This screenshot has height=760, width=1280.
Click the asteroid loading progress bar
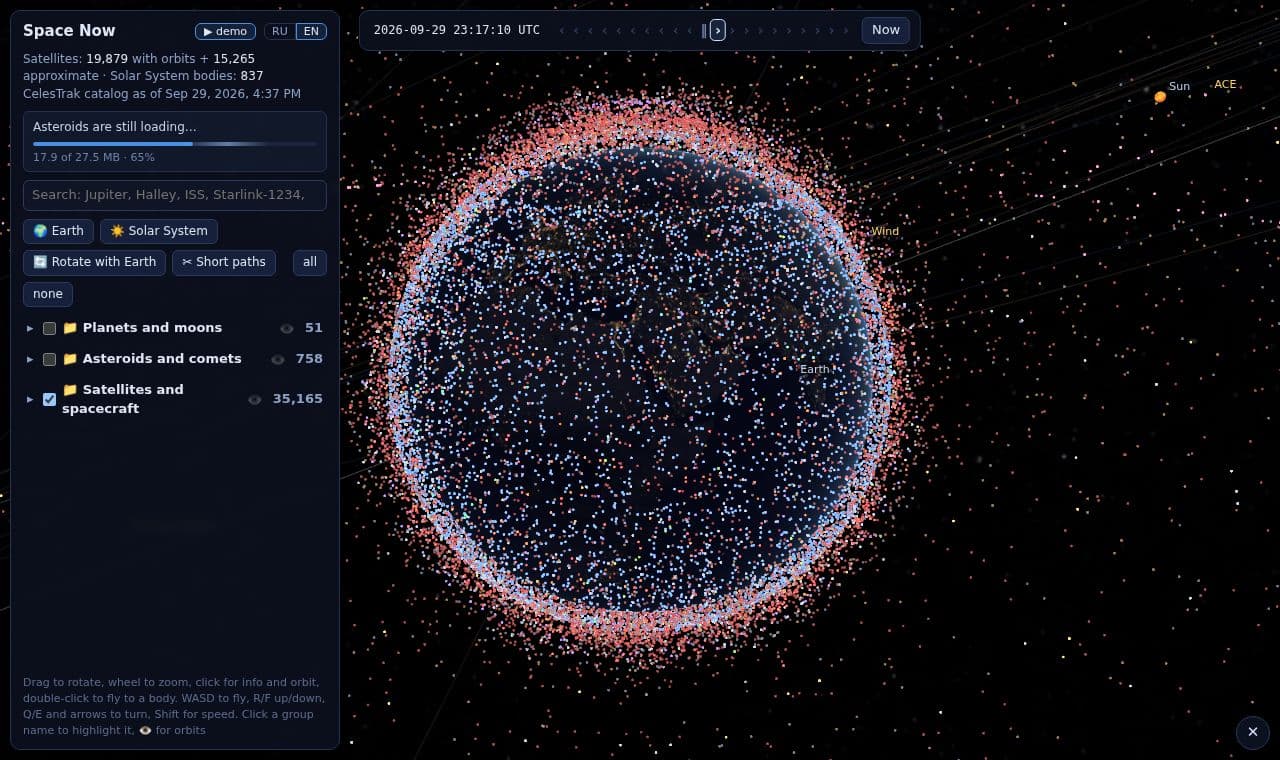click(175, 144)
